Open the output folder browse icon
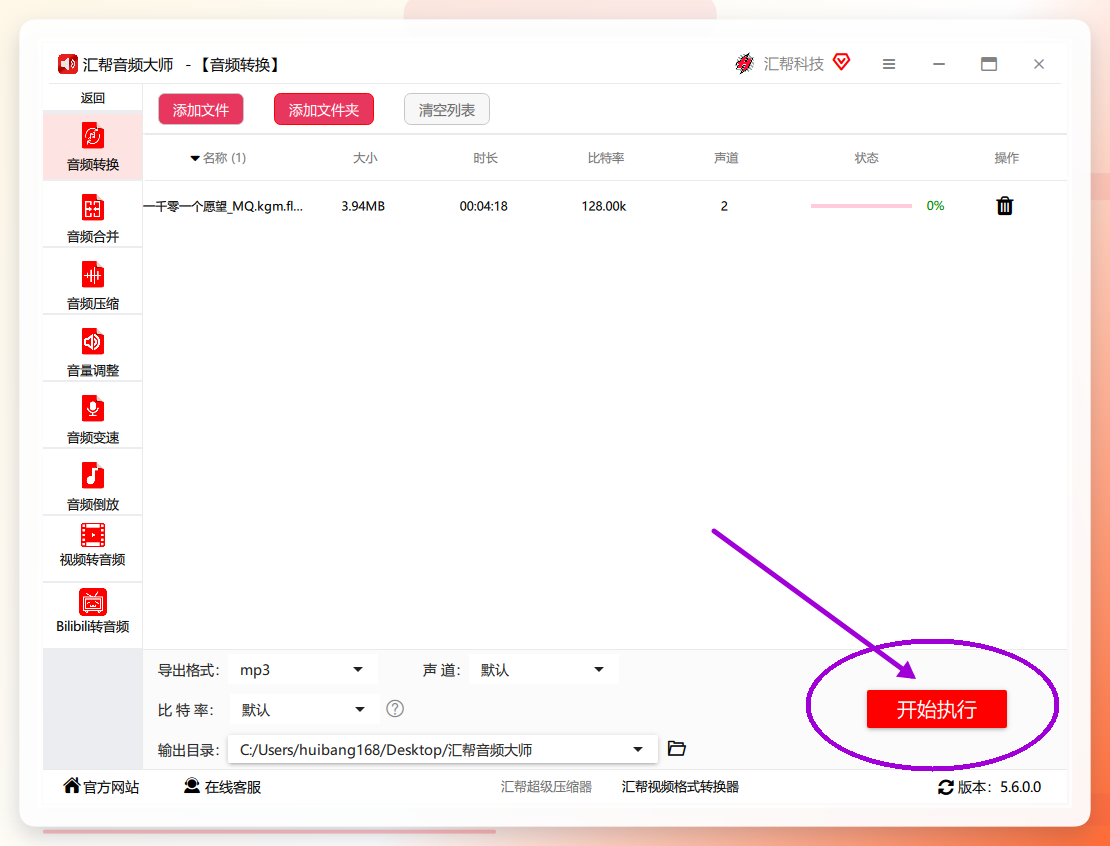1110x846 pixels. click(x=677, y=748)
